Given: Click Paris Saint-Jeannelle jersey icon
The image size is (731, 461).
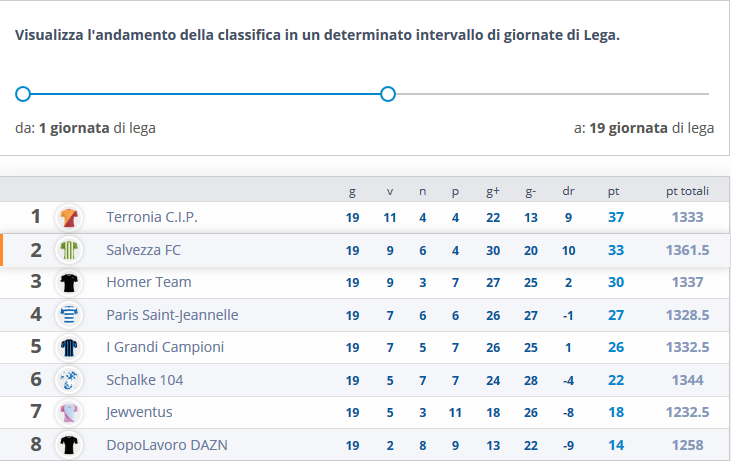Looking at the screenshot, I should (68, 315).
